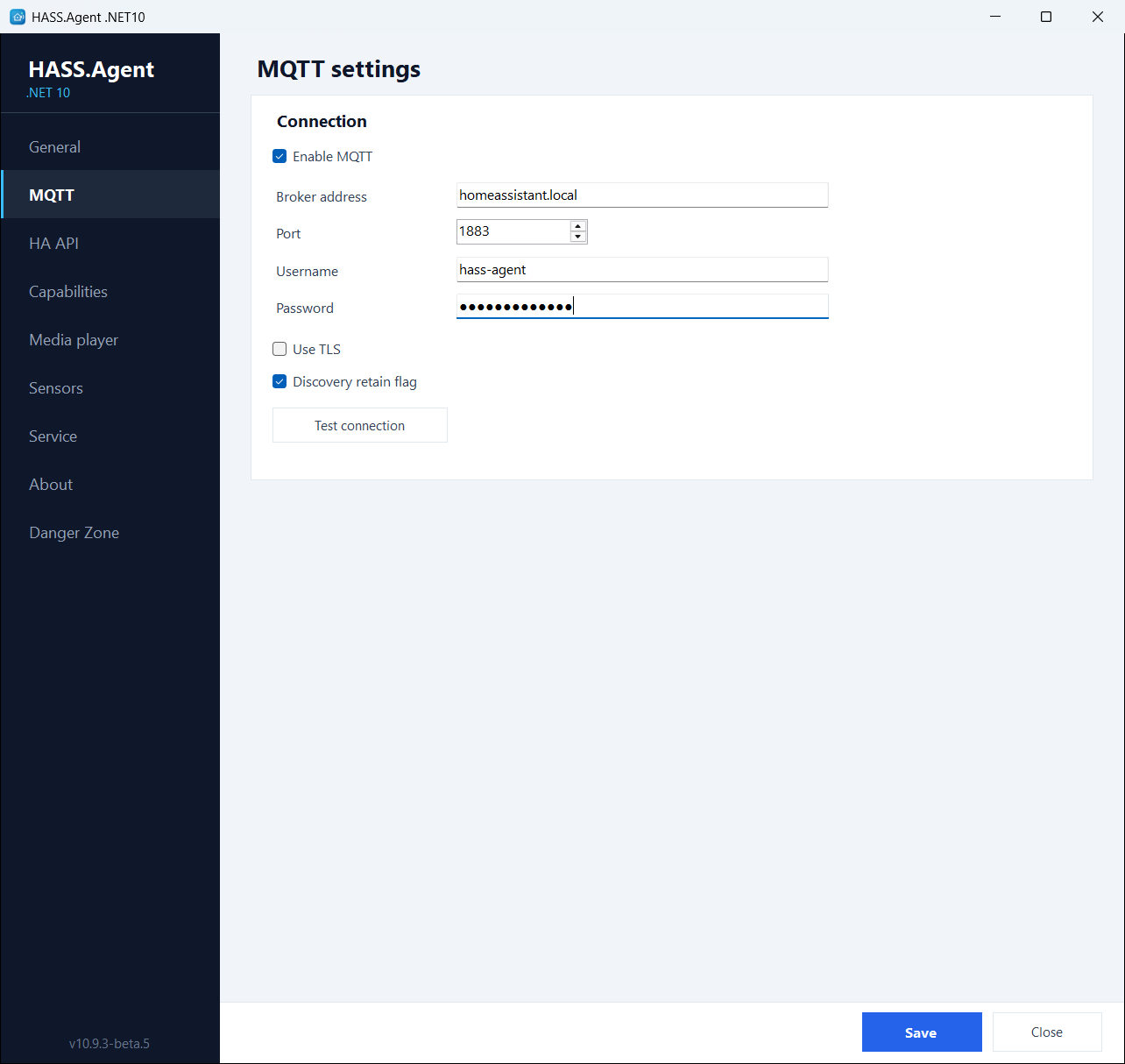Click the Test connection button
1125x1064 pixels.
[360, 425]
